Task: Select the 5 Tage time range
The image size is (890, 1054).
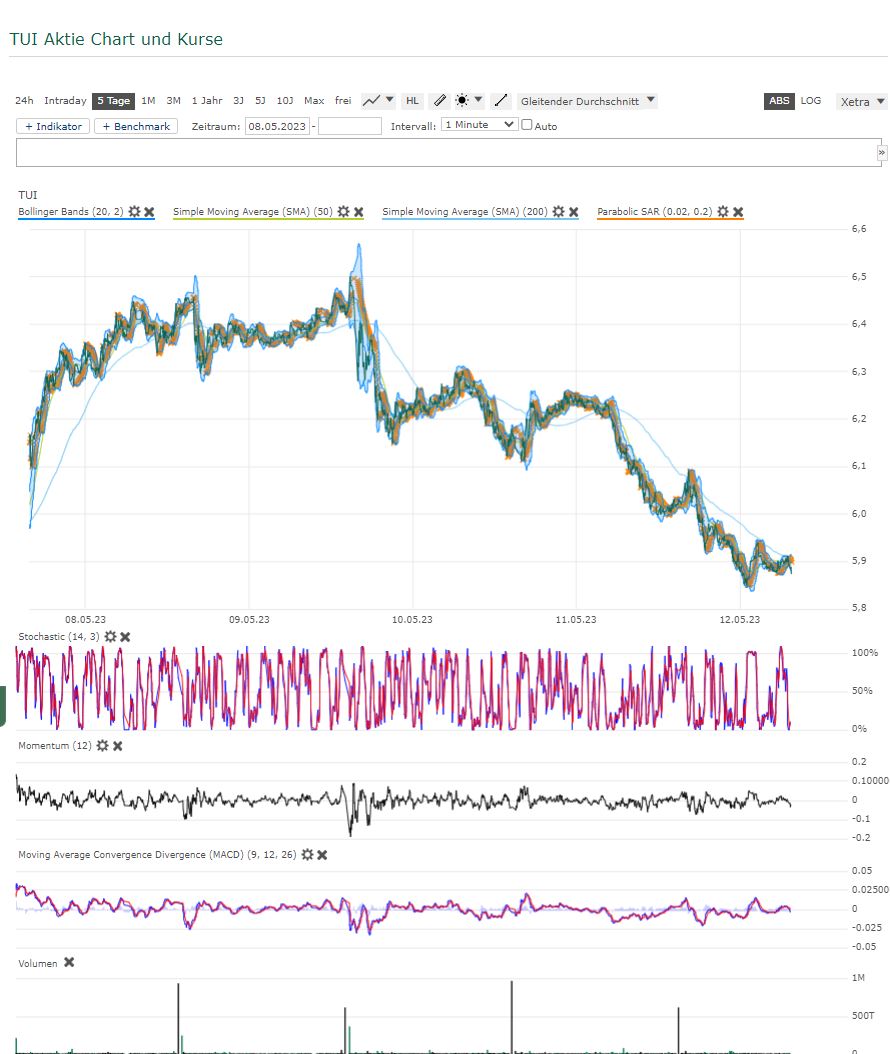Action: point(114,101)
